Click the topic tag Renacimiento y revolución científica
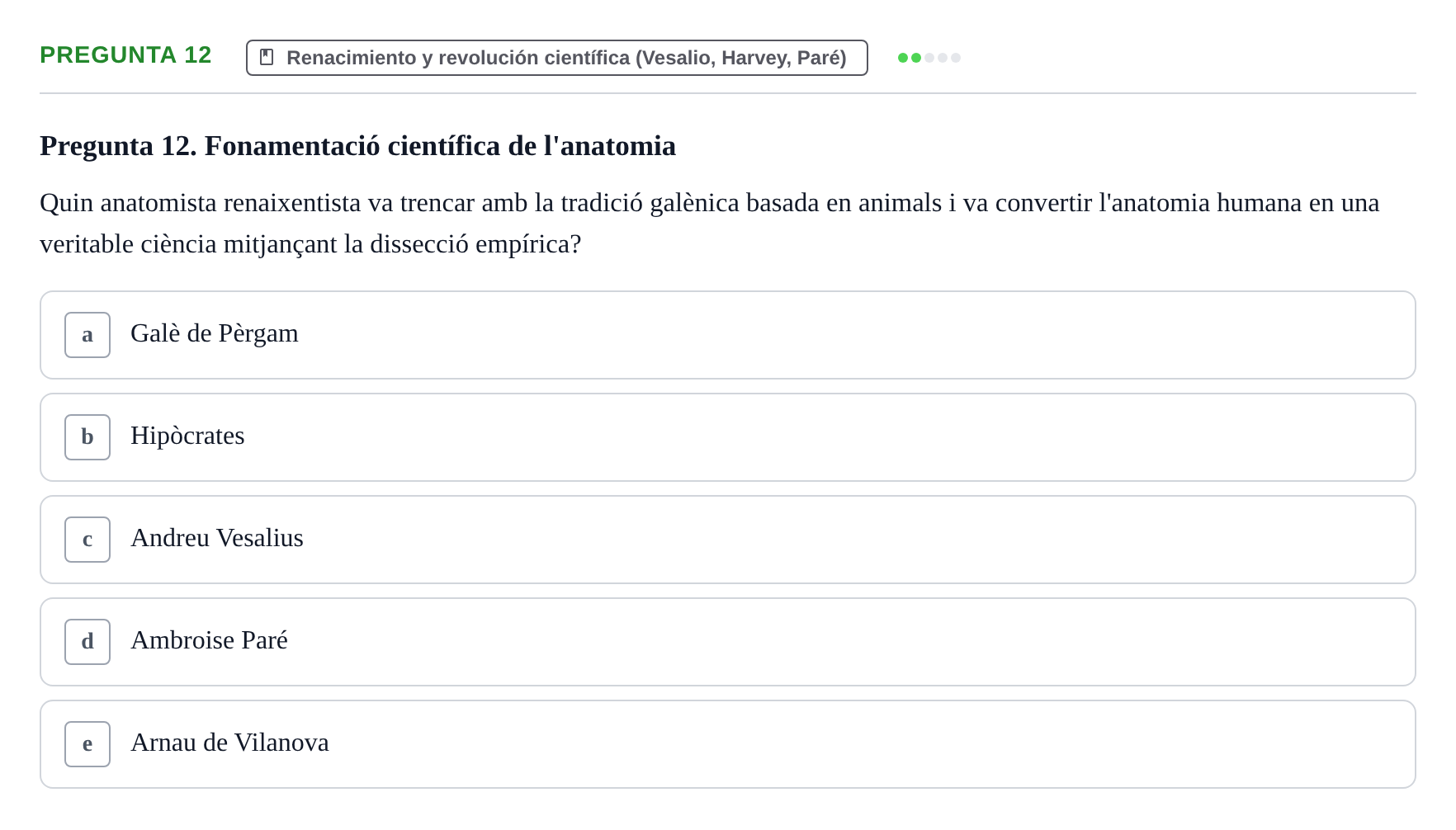The height and width of the screenshot is (830, 1456). tap(557, 58)
